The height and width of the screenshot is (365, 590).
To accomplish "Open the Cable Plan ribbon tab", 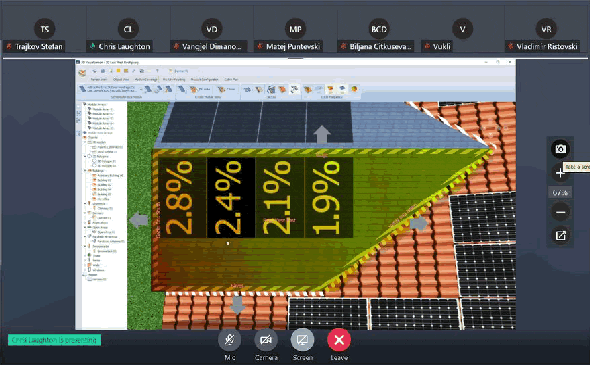I will (231, 79).
